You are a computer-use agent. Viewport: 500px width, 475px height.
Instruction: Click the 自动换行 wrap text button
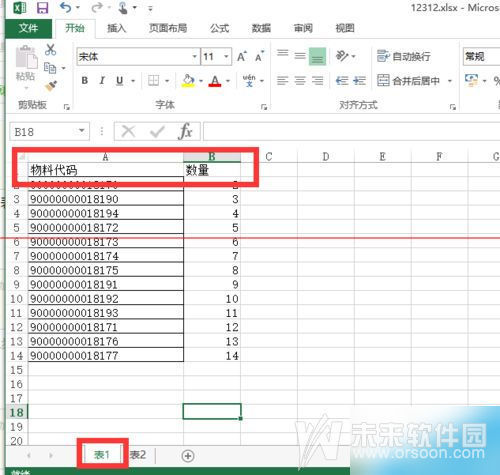point(403,56)
